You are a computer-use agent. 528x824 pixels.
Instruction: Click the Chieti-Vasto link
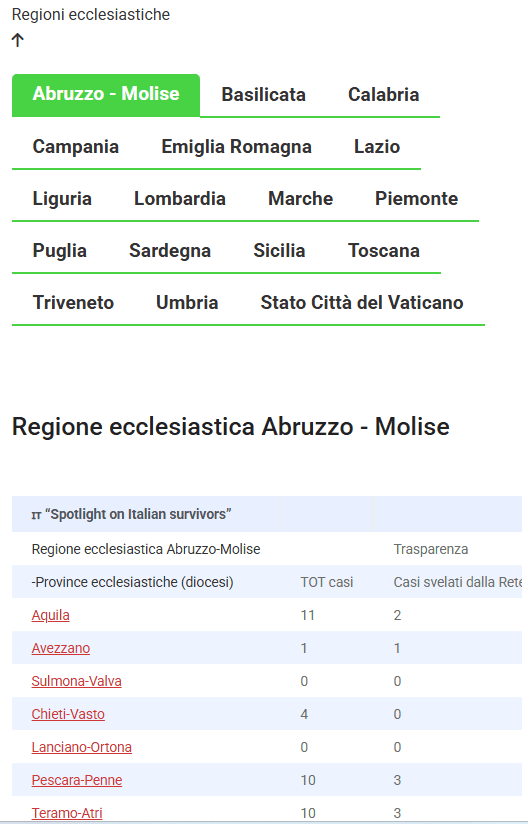(x=68, y=715)
